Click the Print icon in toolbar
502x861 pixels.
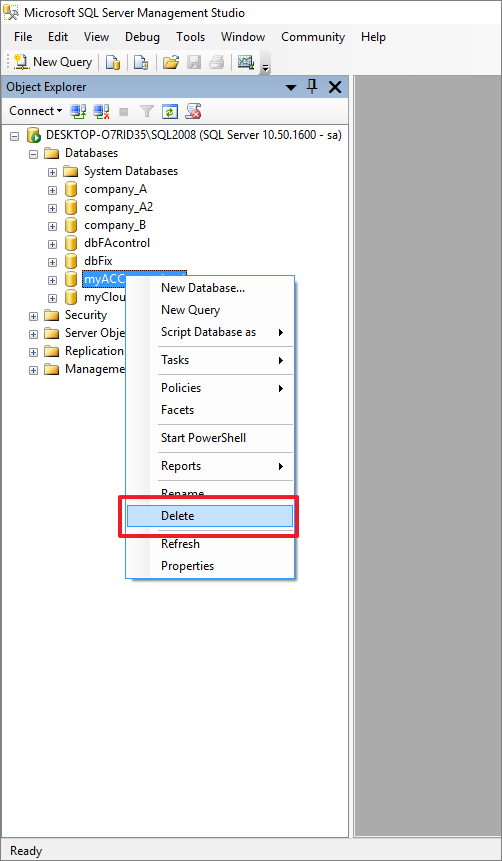(x=216, y=62)
